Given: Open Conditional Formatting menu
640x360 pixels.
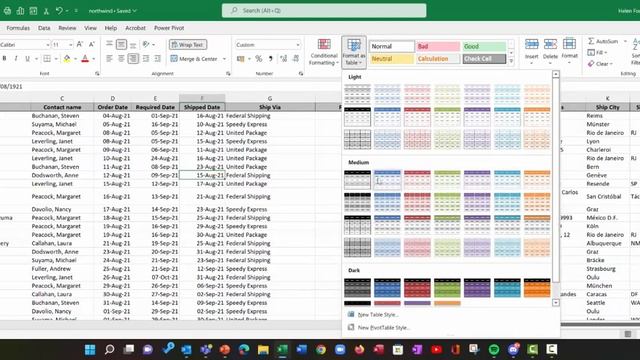Looking at the screenshot, I should click(x=324, y=52).
